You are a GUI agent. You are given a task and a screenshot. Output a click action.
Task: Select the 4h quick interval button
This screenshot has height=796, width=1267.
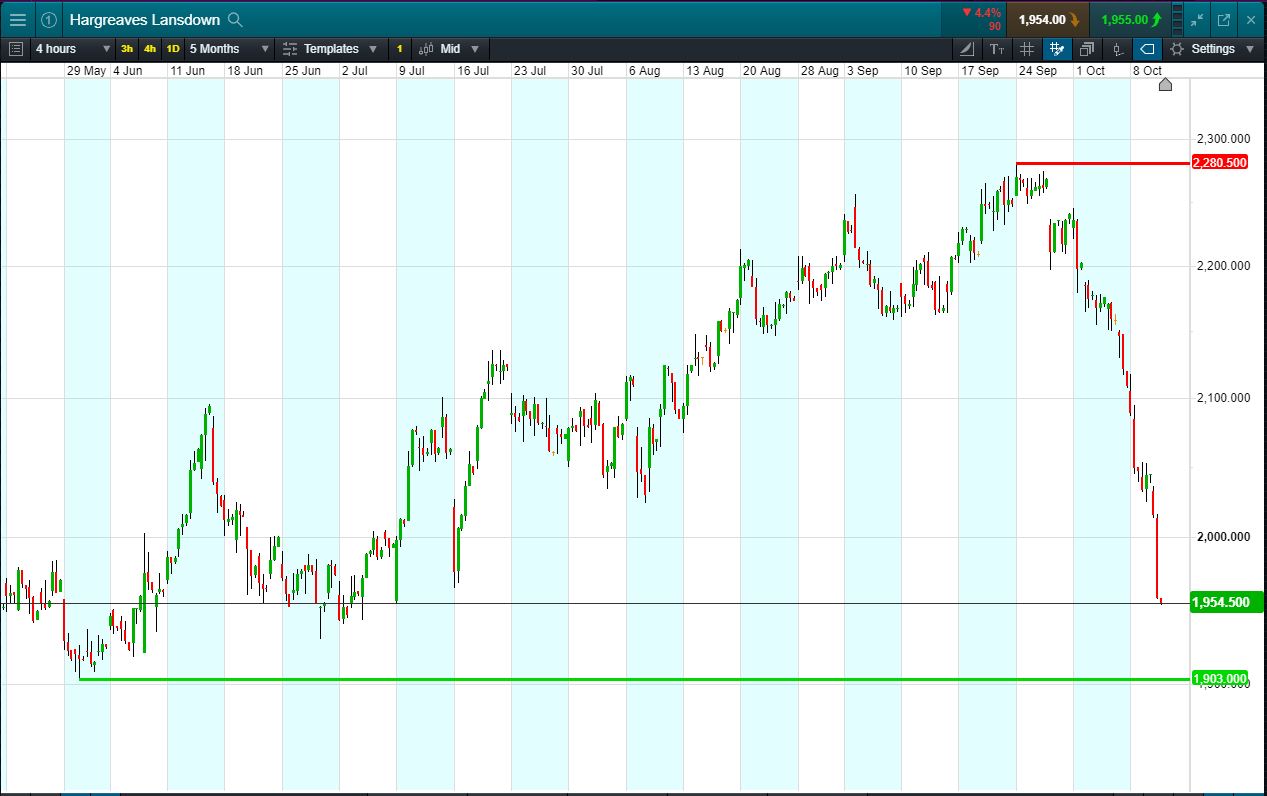(150, 48)
